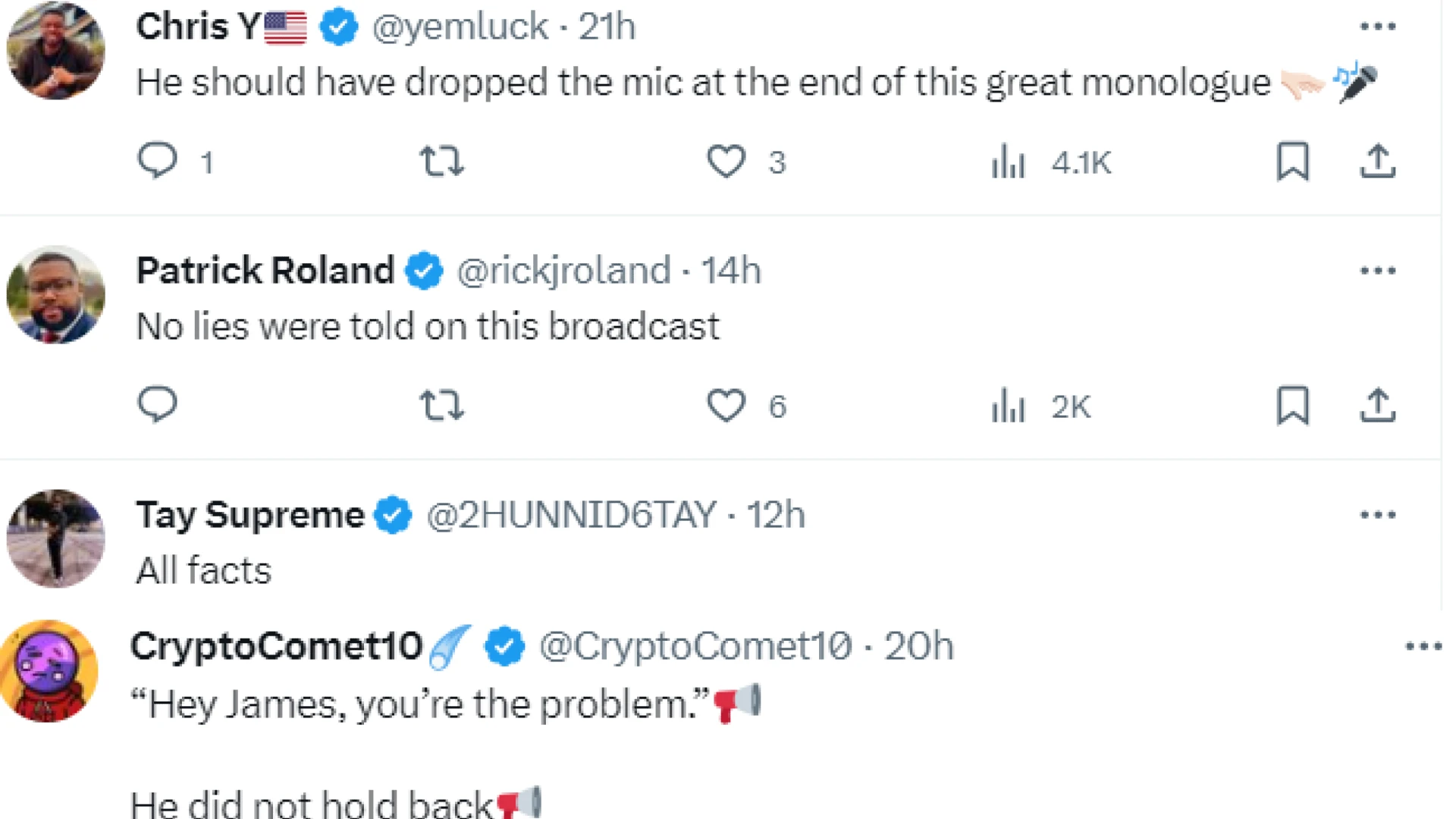This screenshot has height=819, width=1456.
Task: Share Patrick Roland's tweet
Action: tap(1377, 406)
